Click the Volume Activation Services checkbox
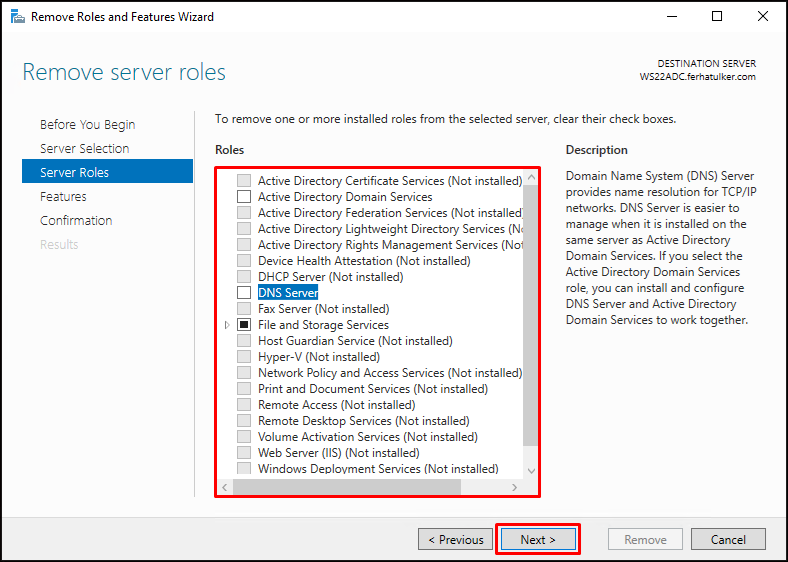 coord(244,437)
